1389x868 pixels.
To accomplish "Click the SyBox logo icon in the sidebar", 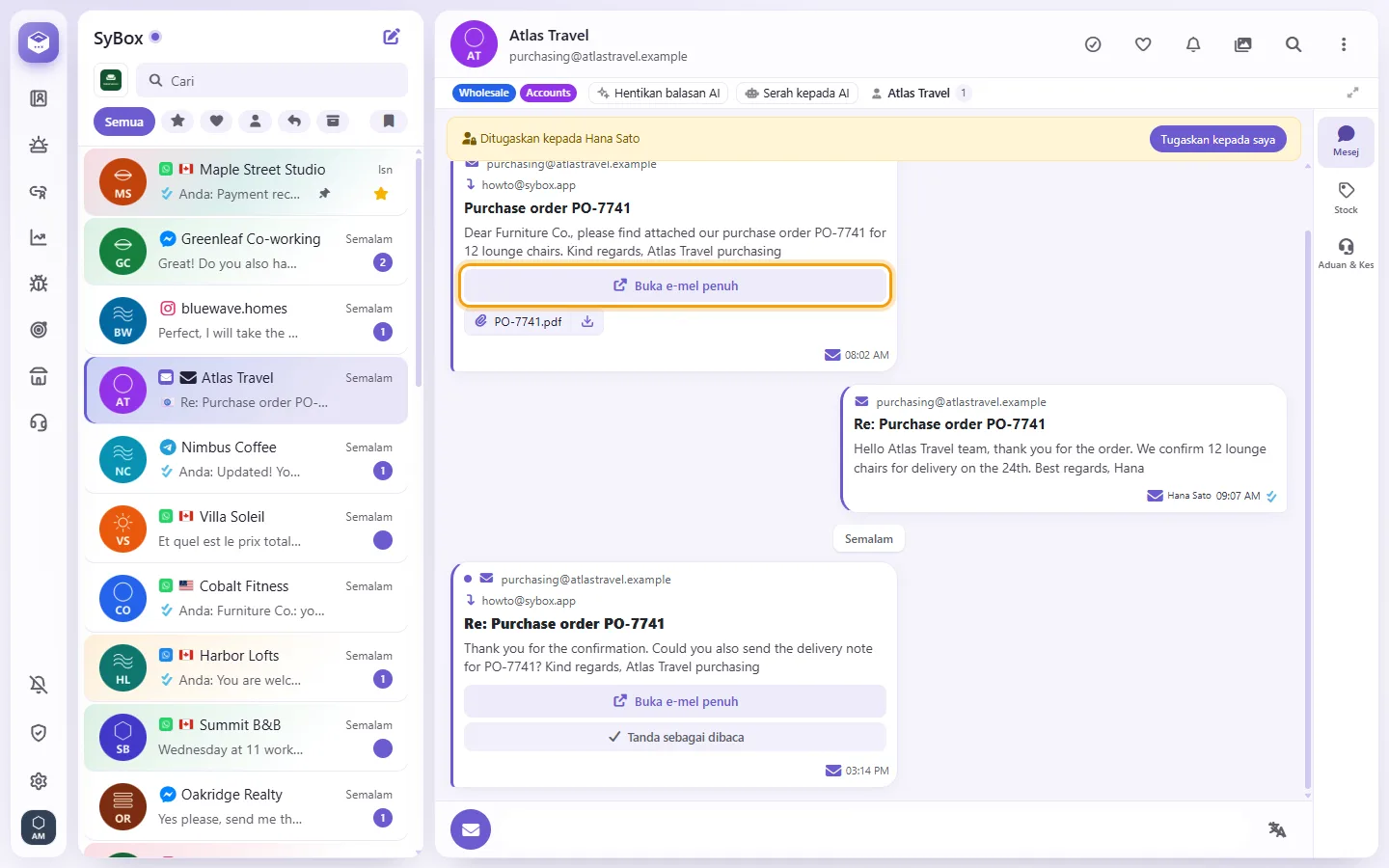I will point(39,42).
